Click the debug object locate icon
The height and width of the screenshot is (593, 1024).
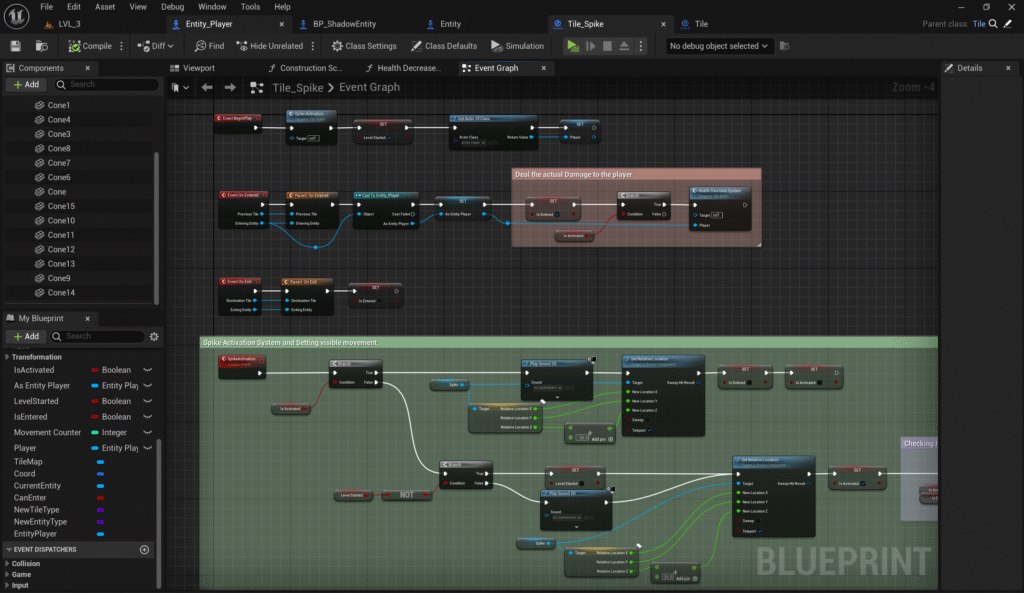(785, 46)
